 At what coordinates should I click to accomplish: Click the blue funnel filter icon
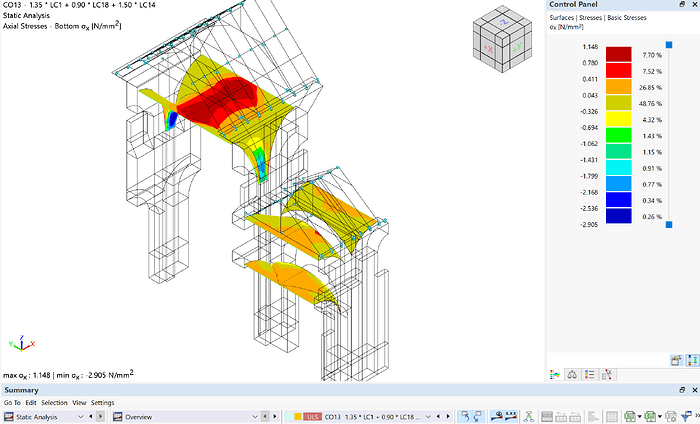(686, 416)
